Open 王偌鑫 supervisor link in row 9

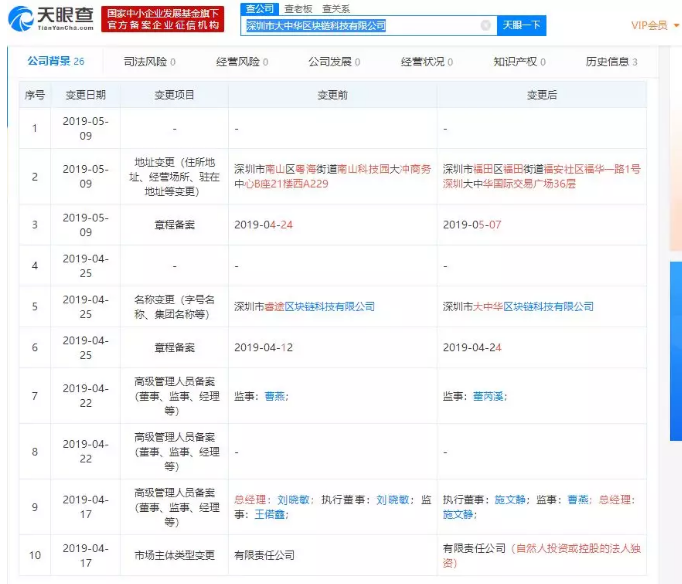[269, 514]
